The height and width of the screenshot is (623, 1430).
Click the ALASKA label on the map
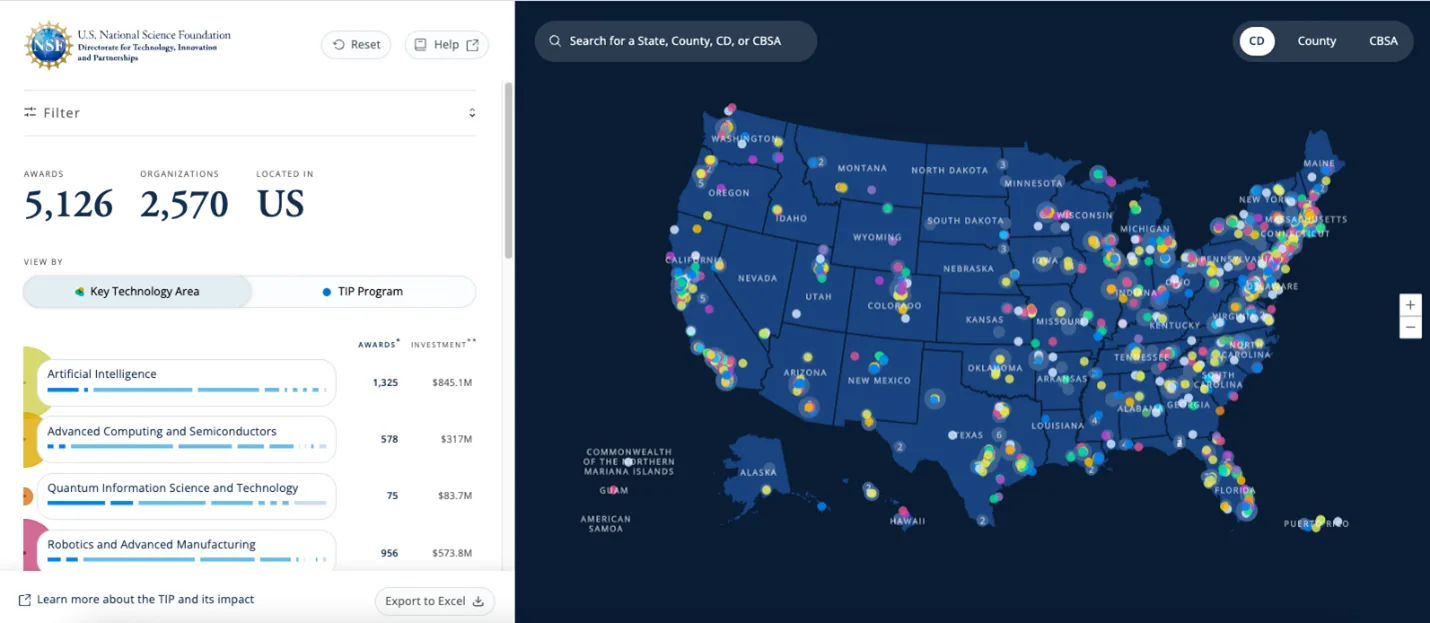[x=758, y=472]
